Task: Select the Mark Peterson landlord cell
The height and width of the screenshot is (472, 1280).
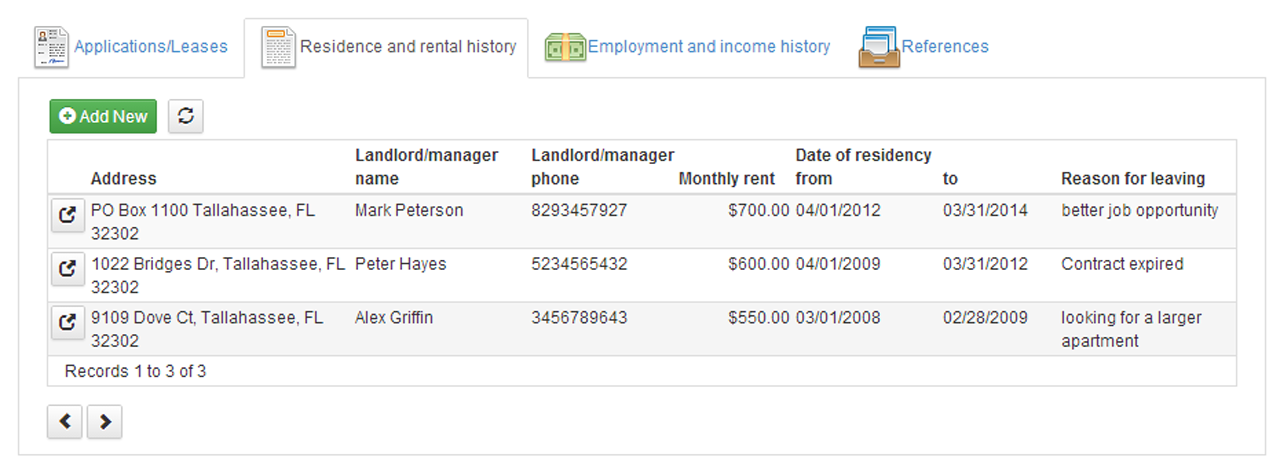Action: click(x=409, y=211)
